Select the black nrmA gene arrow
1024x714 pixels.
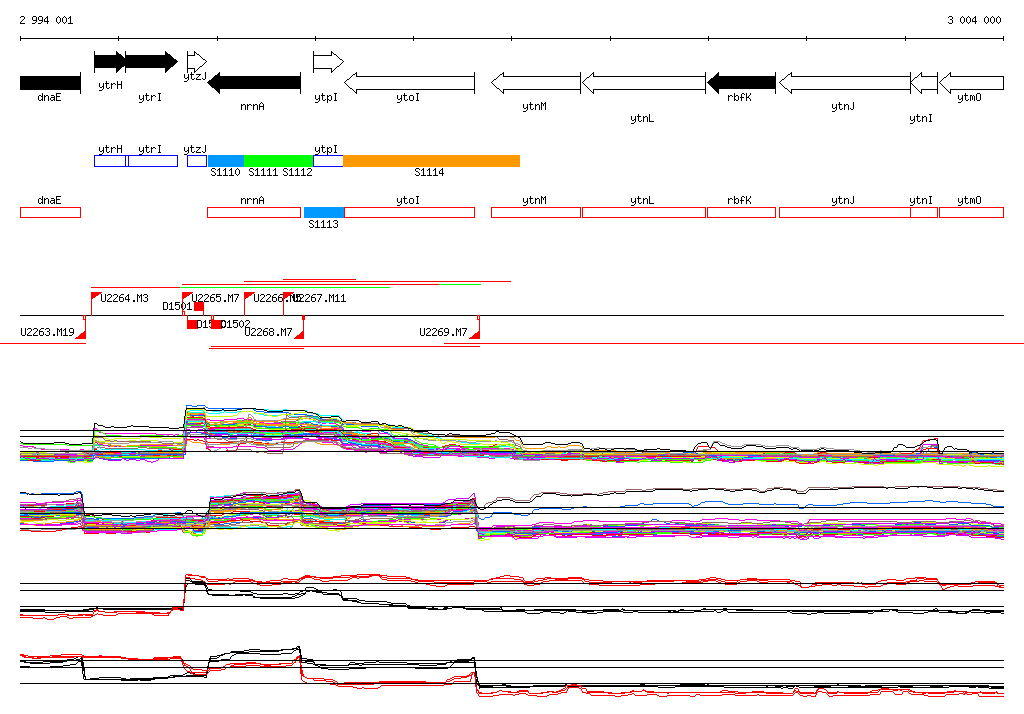[x=254, y=83]
